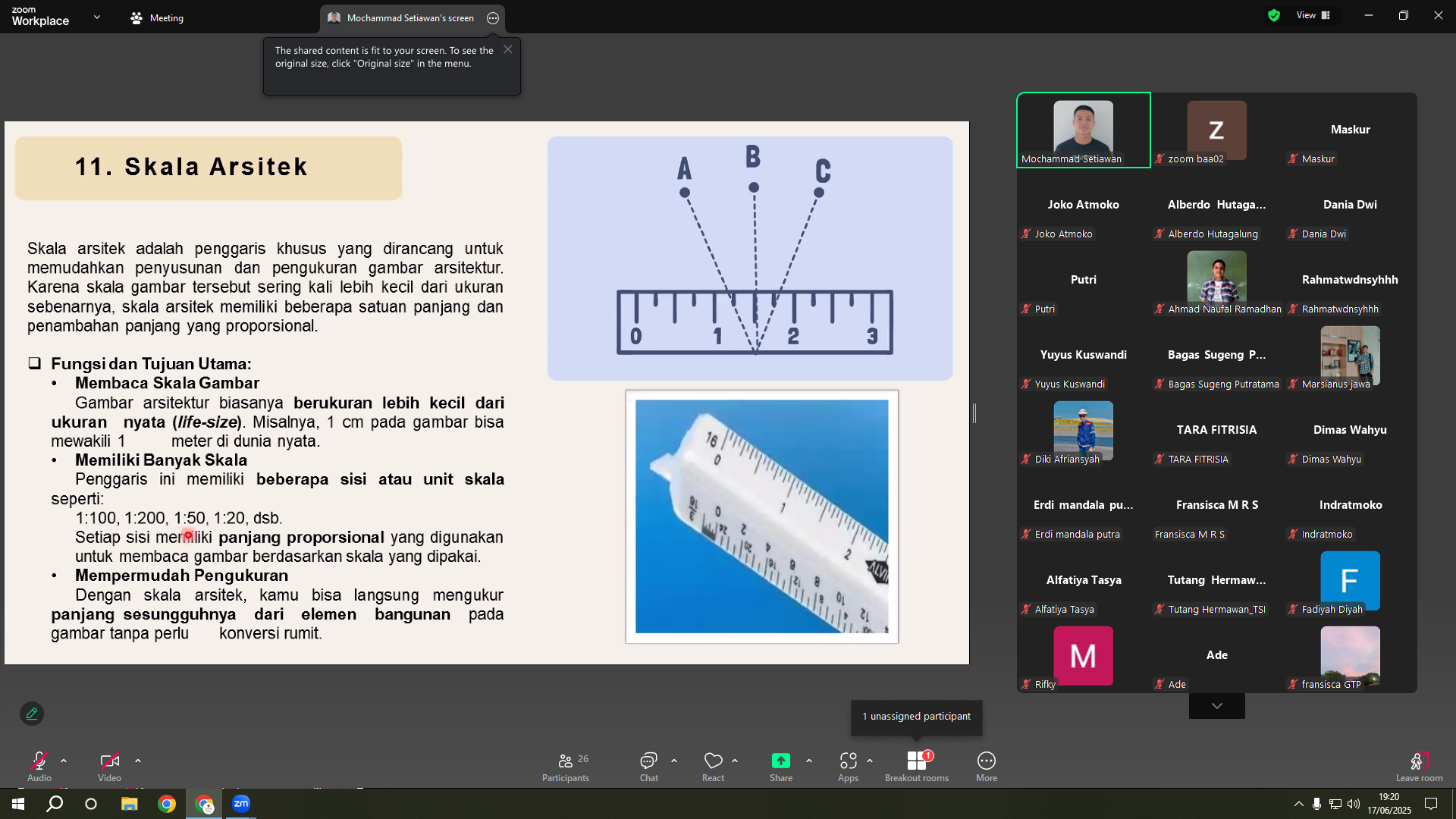1456x819 pixels.
Task: Click Joko Atmoko participant name
Action: [x=1084, y=205]
